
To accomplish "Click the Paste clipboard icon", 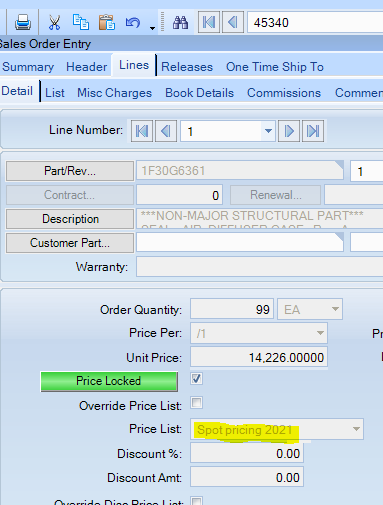I will [107, 22].
